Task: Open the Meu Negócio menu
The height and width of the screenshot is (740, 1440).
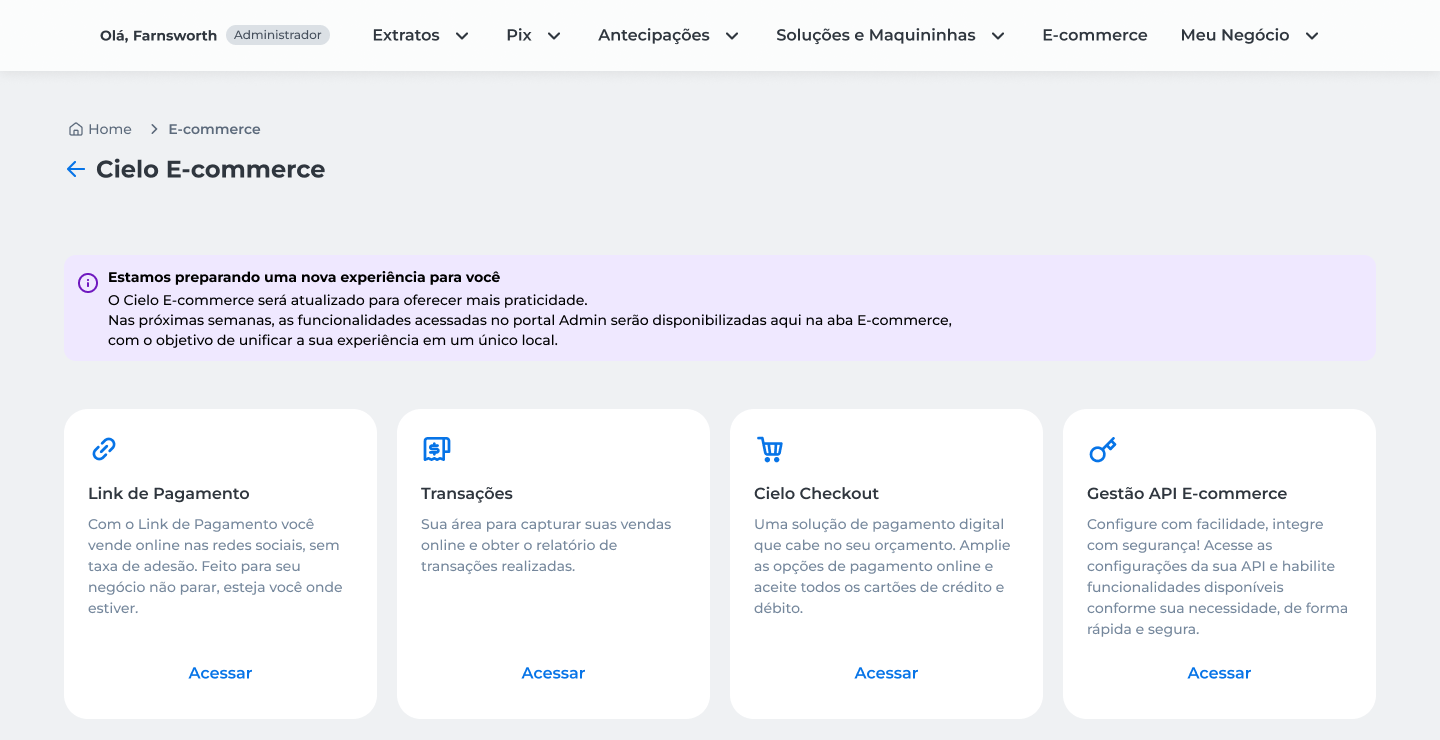Action: [x=1235, y=35]
